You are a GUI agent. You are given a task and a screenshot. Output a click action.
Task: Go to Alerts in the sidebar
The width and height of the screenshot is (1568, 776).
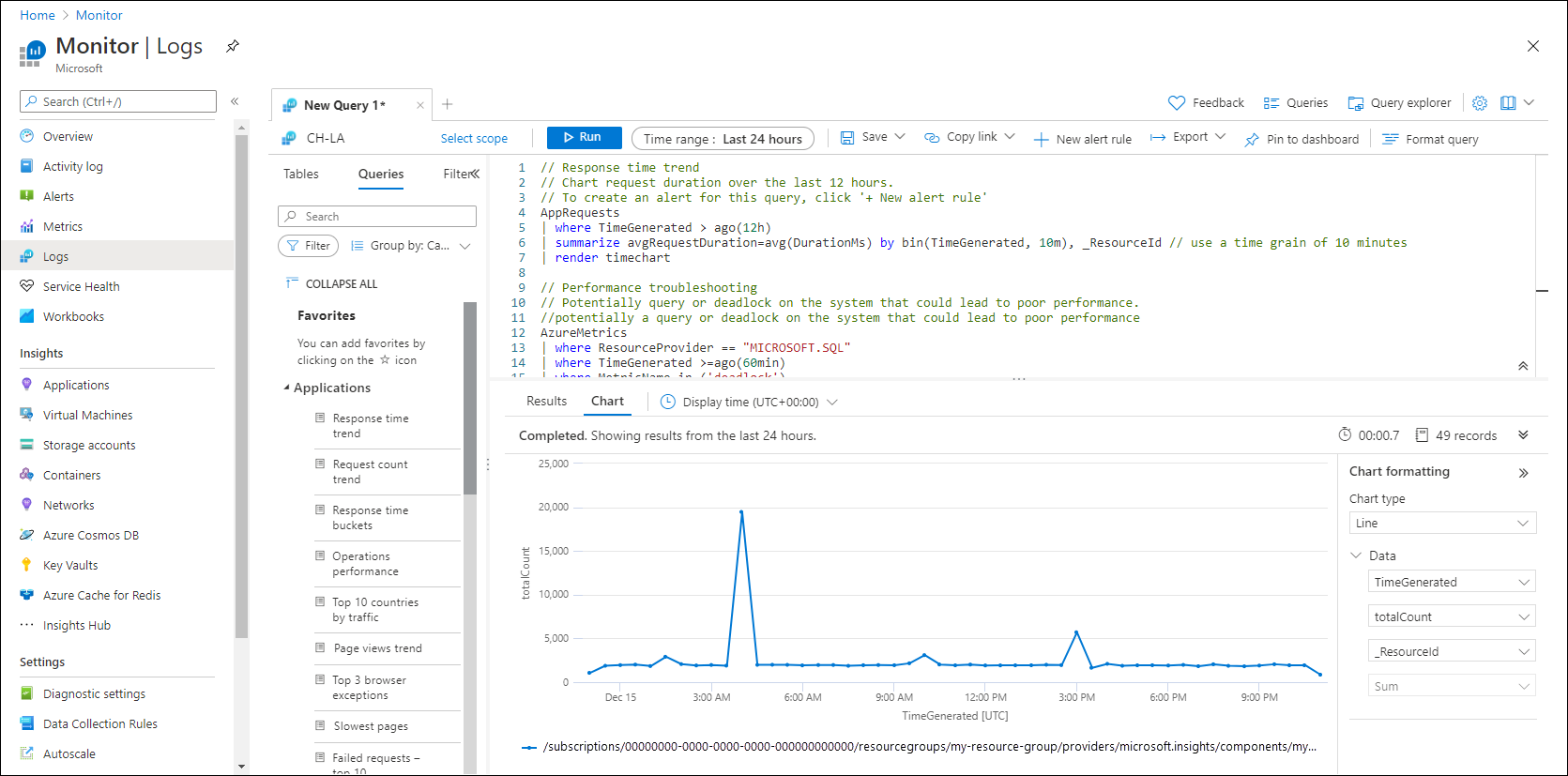[x=58, y=196]
